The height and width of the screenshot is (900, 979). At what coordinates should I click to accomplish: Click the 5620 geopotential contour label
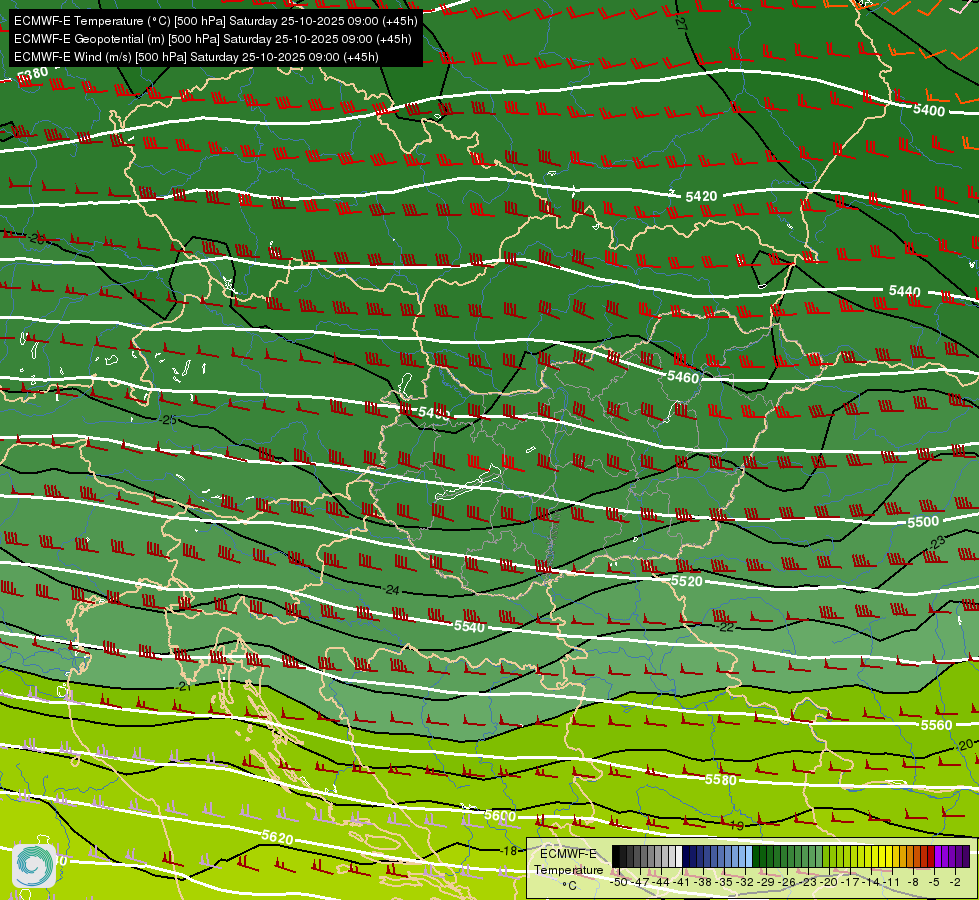click(277, 837)
